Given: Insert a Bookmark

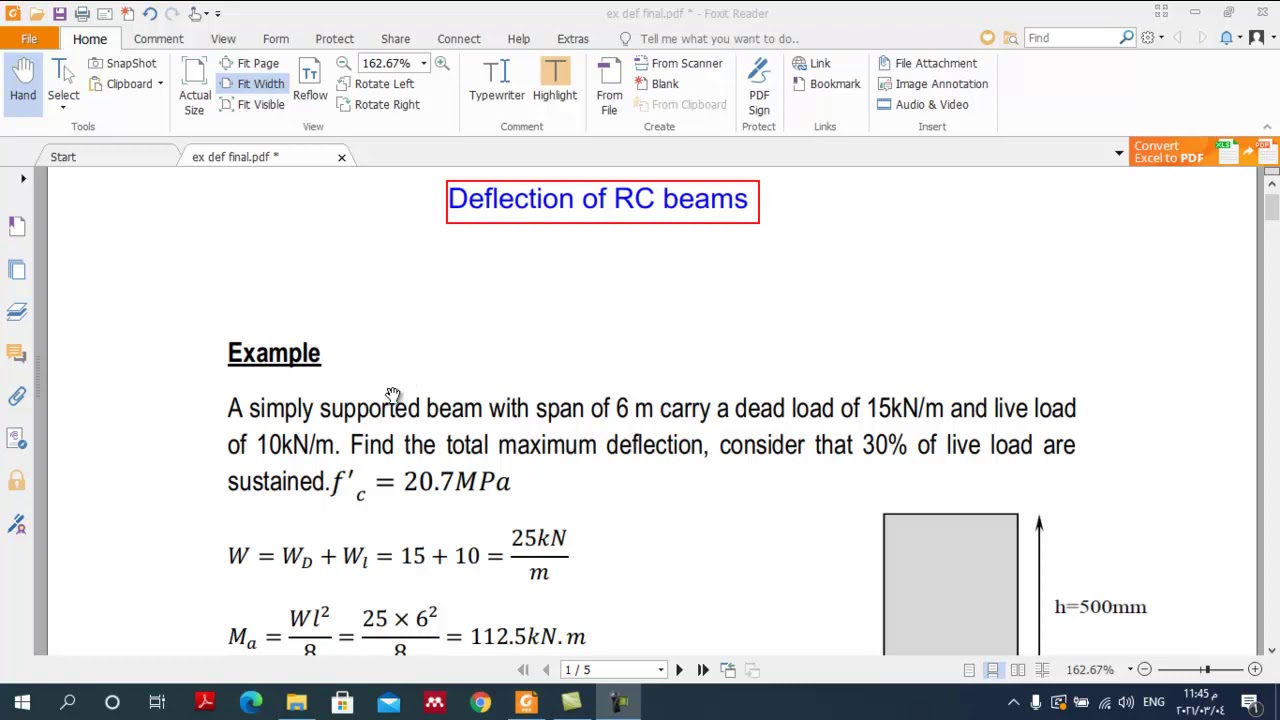Looking at the screenshot, I should (826, 84).
